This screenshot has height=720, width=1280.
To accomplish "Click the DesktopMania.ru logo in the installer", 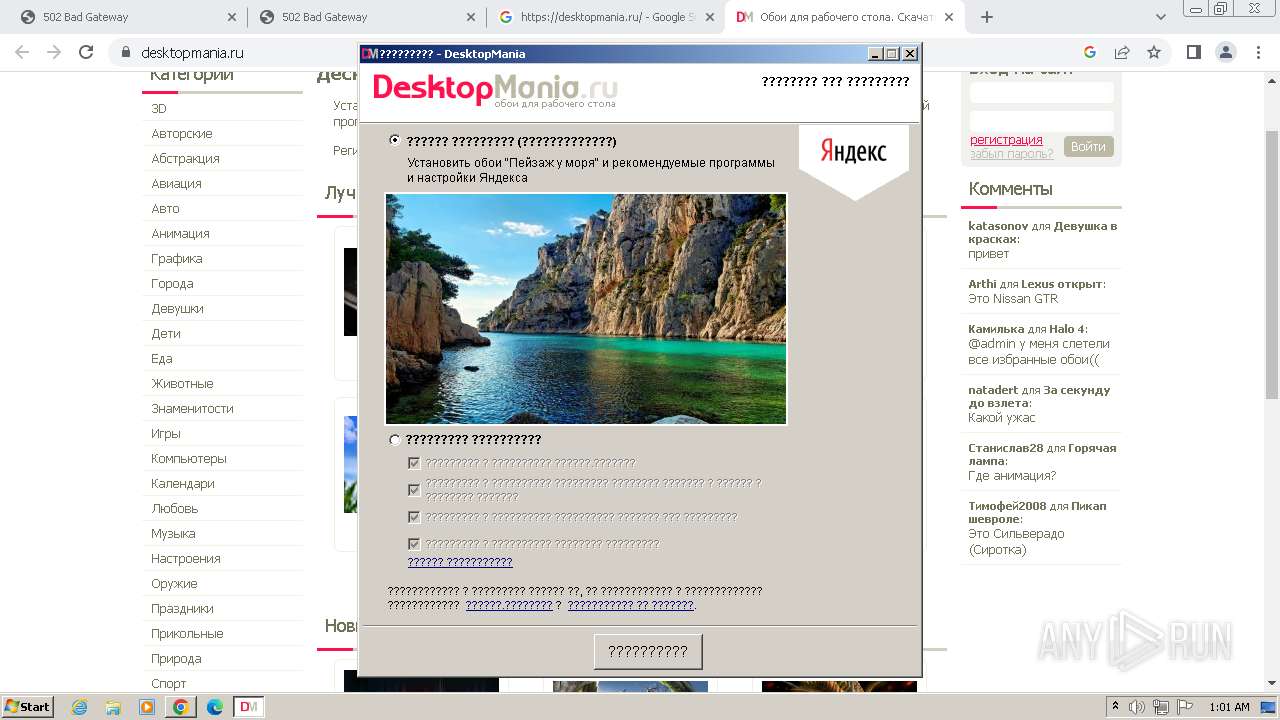I will click(495, 90).
